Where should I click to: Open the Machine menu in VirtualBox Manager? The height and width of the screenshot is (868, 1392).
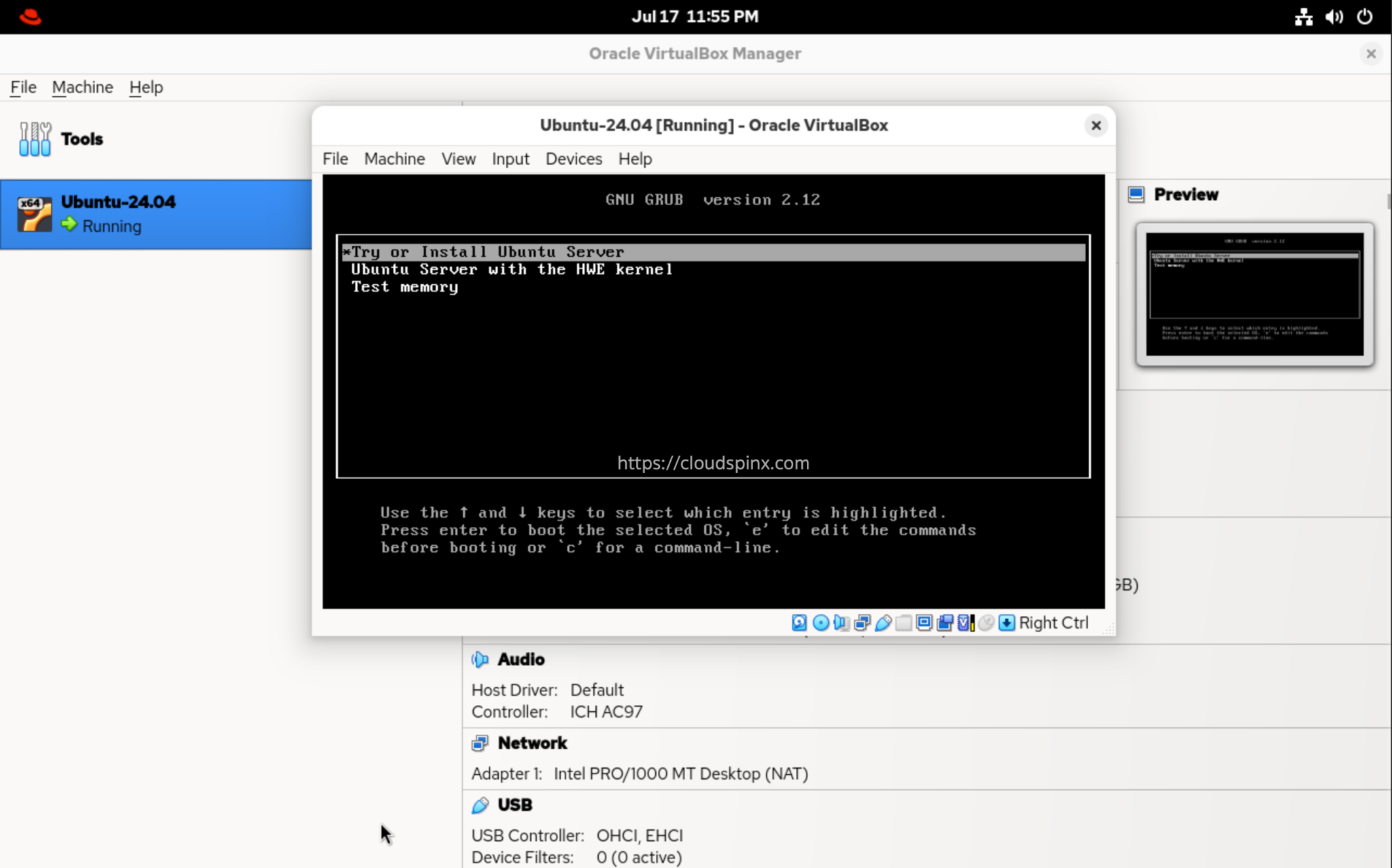[x=82, y=87]
